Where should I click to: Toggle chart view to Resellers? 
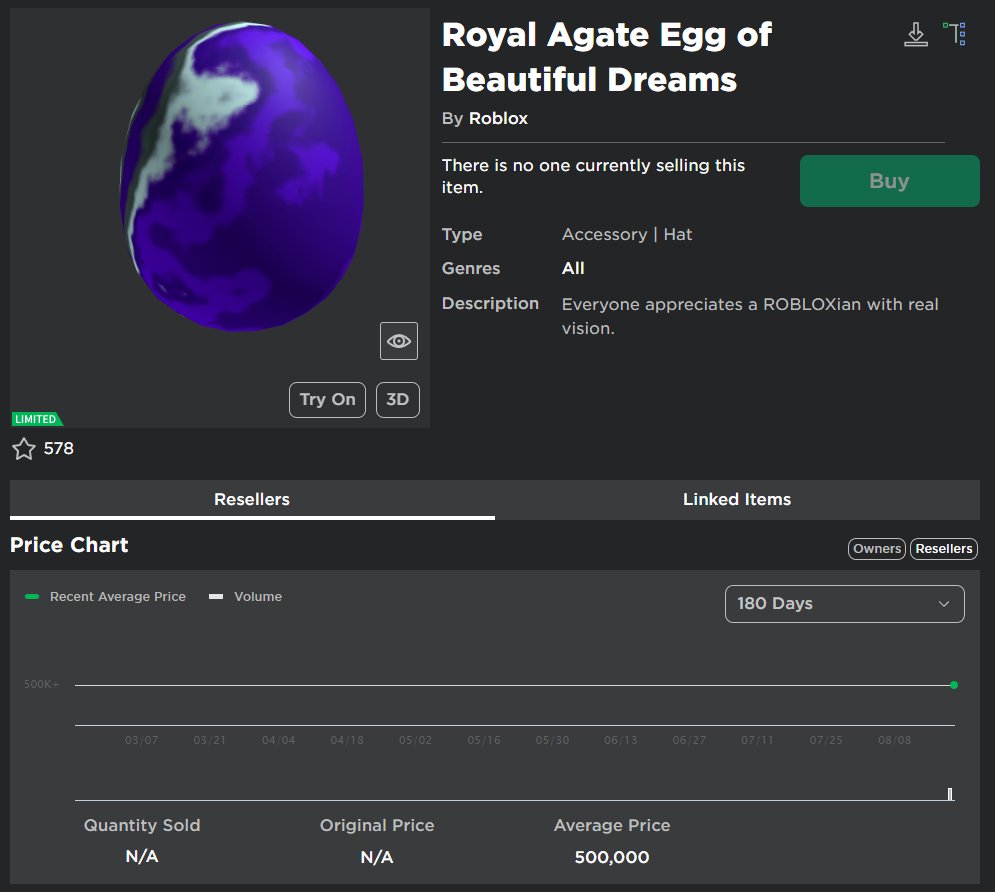(943, 548)
